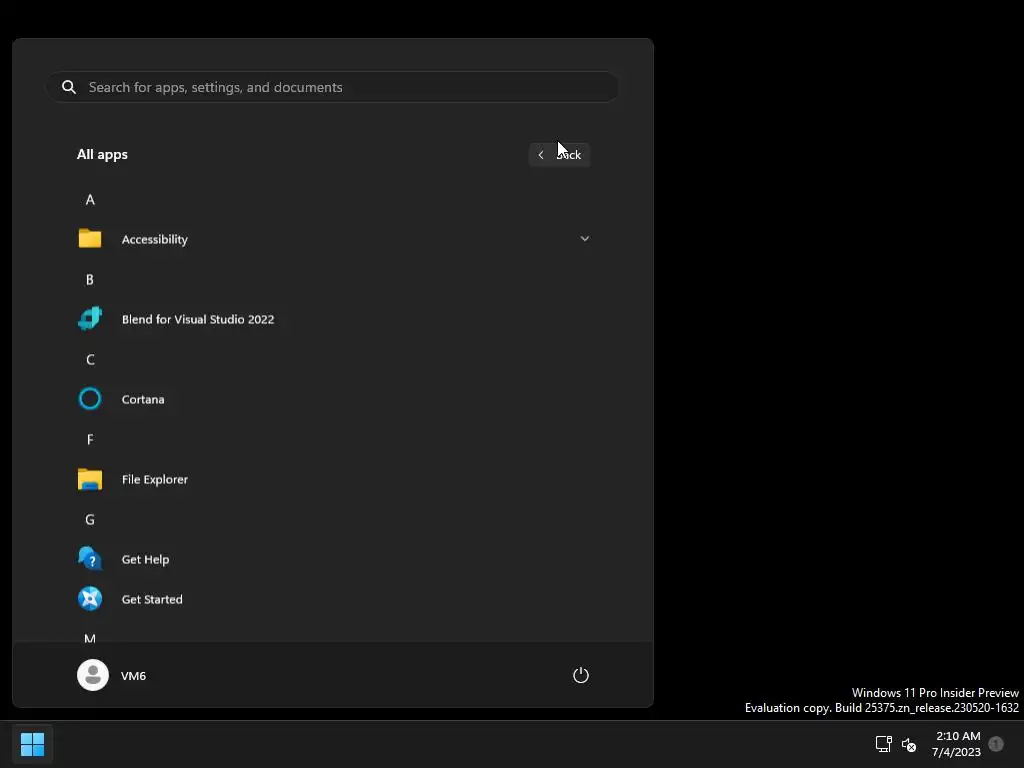This screenshot has width=1024, height=768.
Task: Jump using letter header G
Action: pos(90,520)
